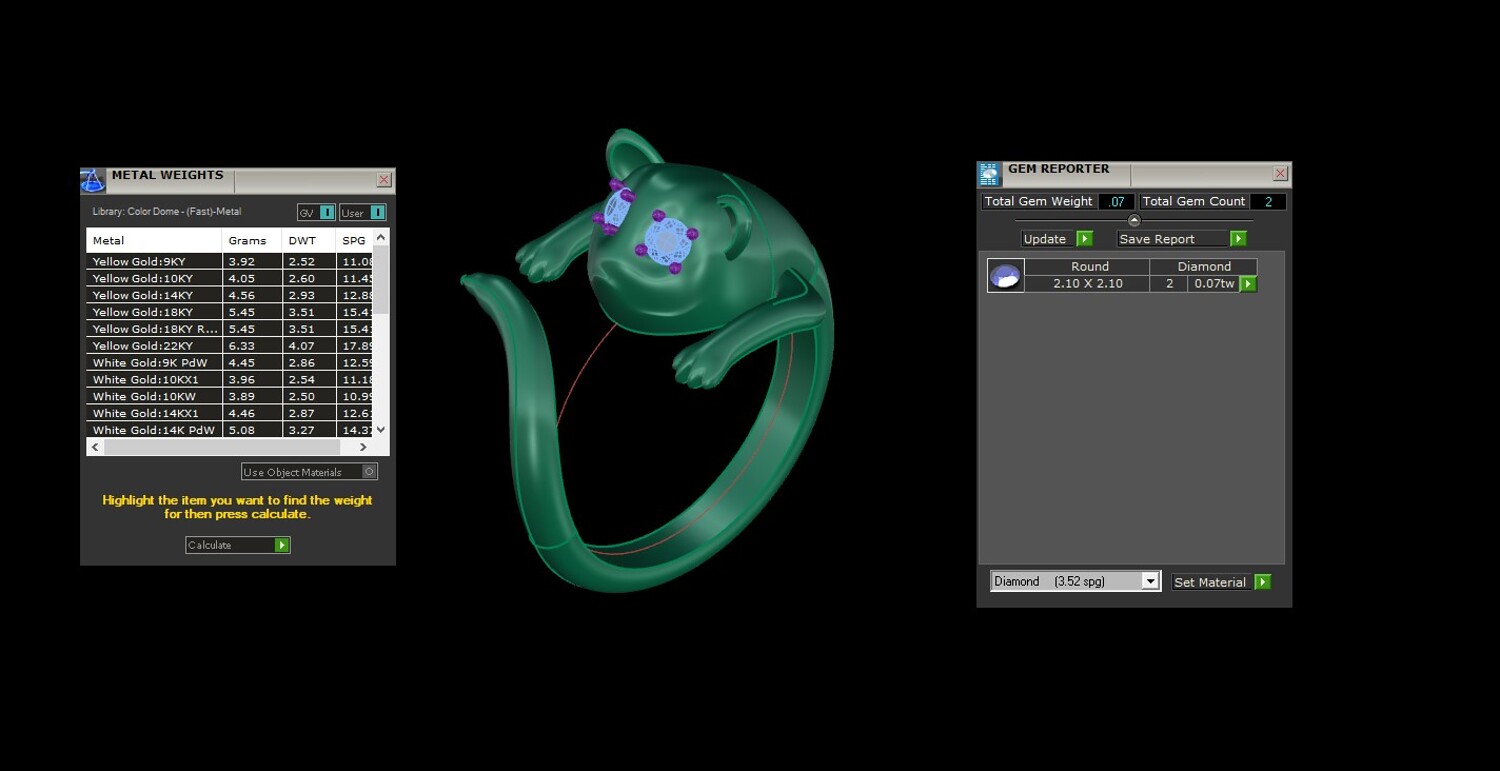Click the Save Report button
Viewport: 1500px width, 771px height.
[x=1182, y=239]
